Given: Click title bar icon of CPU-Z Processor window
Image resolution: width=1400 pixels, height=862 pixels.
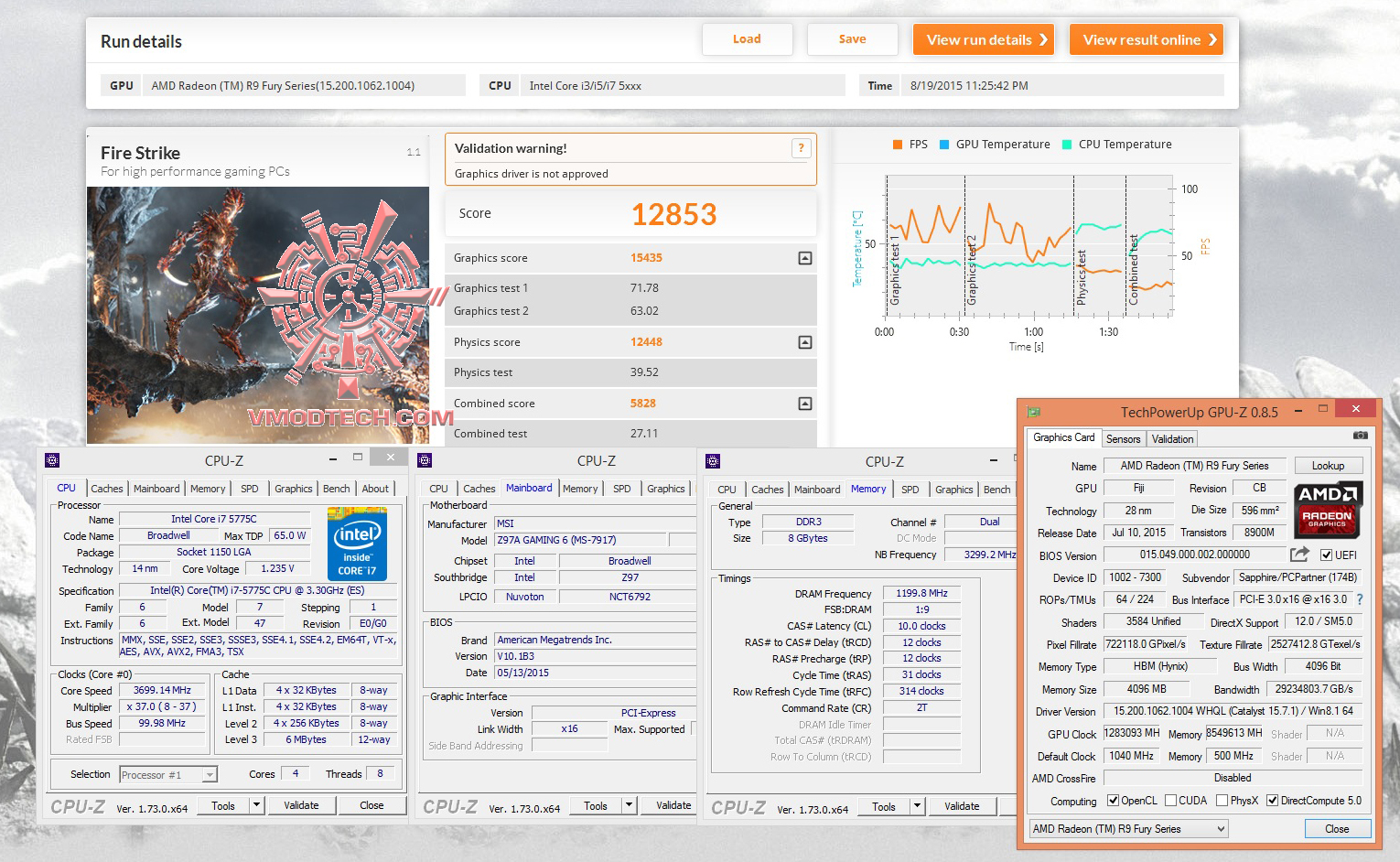Looking at the screenshot, I should click(52, 460).
